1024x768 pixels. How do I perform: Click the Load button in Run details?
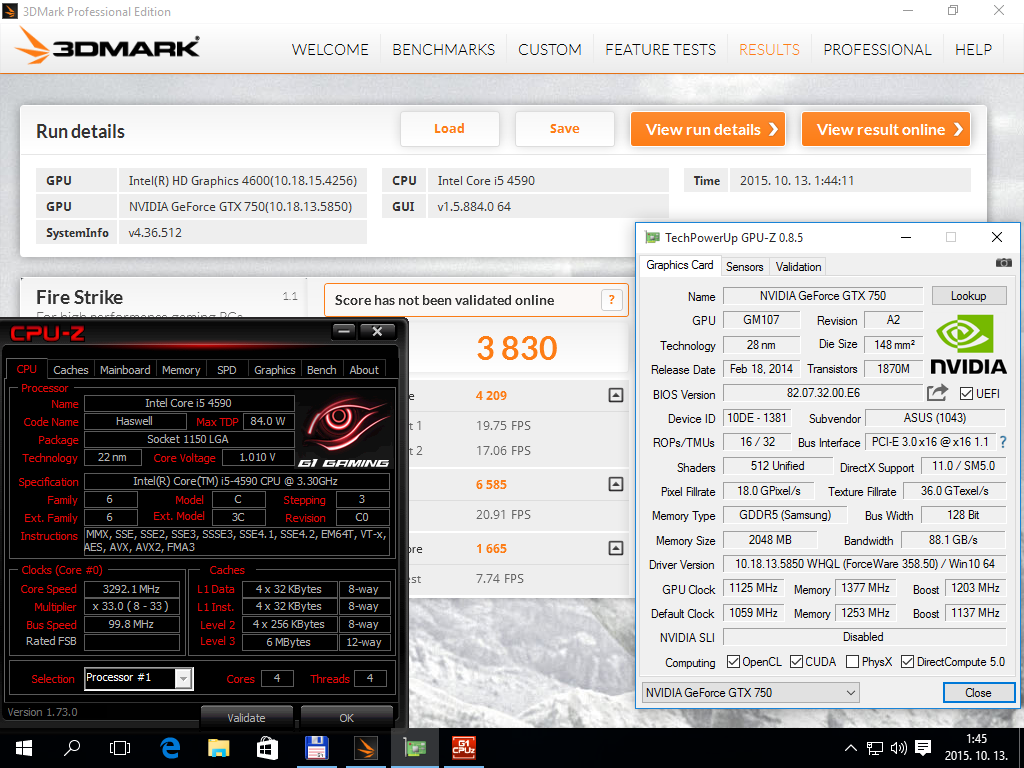tap(449, 129)
